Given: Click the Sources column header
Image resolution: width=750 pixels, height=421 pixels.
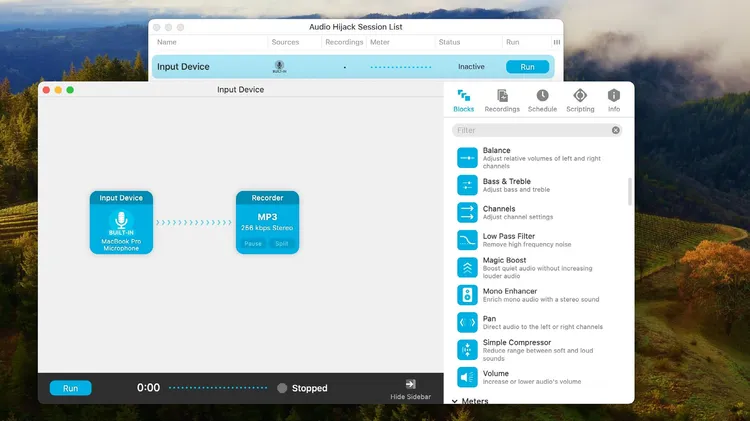Looking at the screenshot, I should click(285, 42).
